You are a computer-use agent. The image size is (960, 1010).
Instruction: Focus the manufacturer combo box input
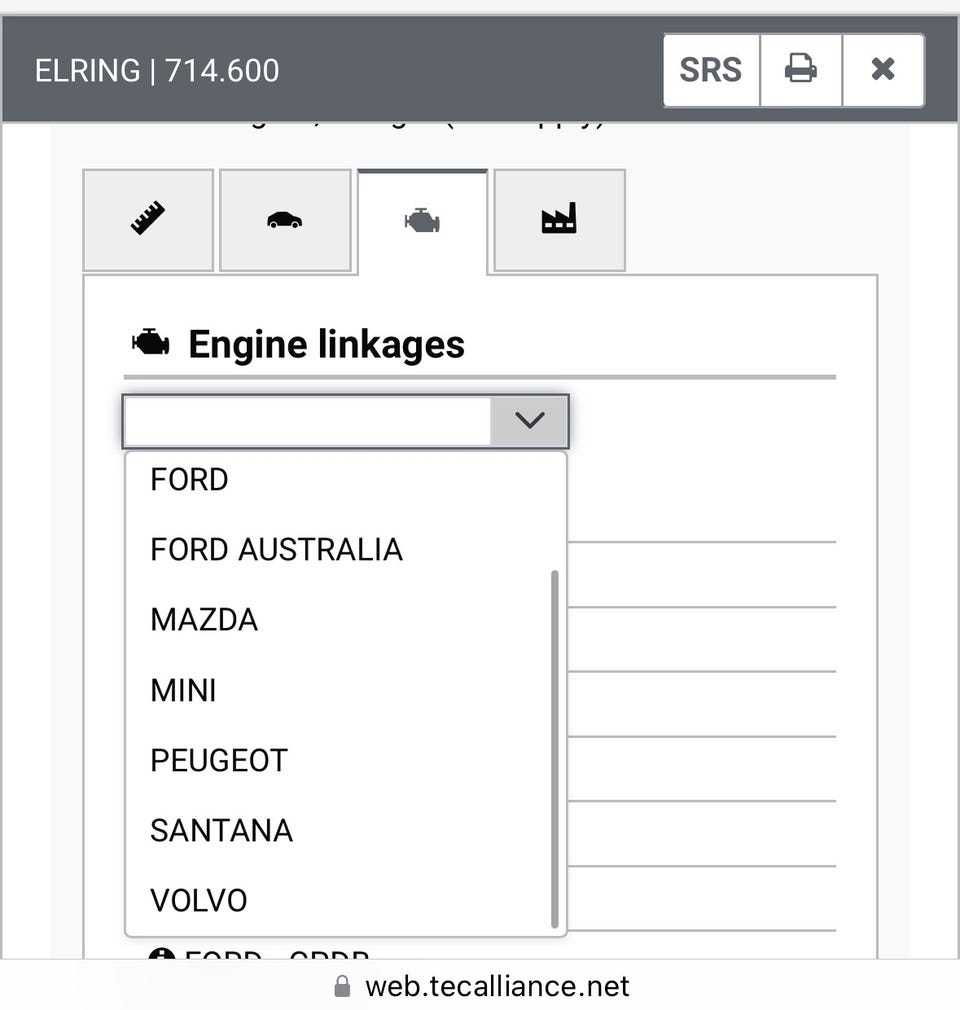tap(307, 421)
